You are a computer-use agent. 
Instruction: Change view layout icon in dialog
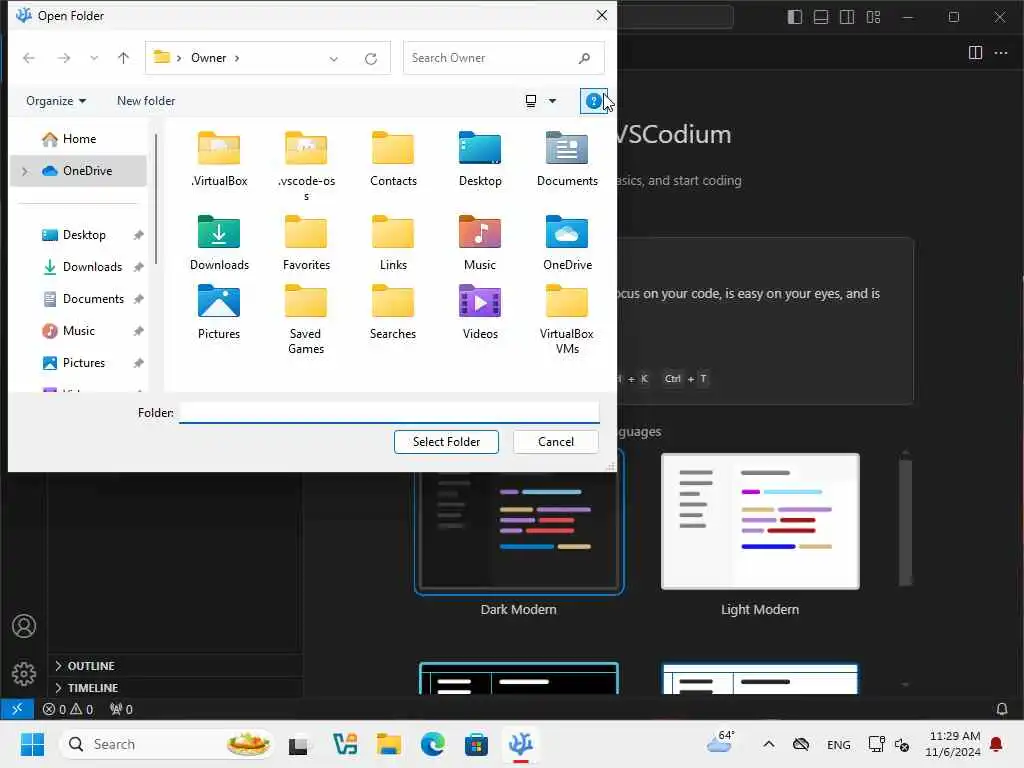(531, 101)
